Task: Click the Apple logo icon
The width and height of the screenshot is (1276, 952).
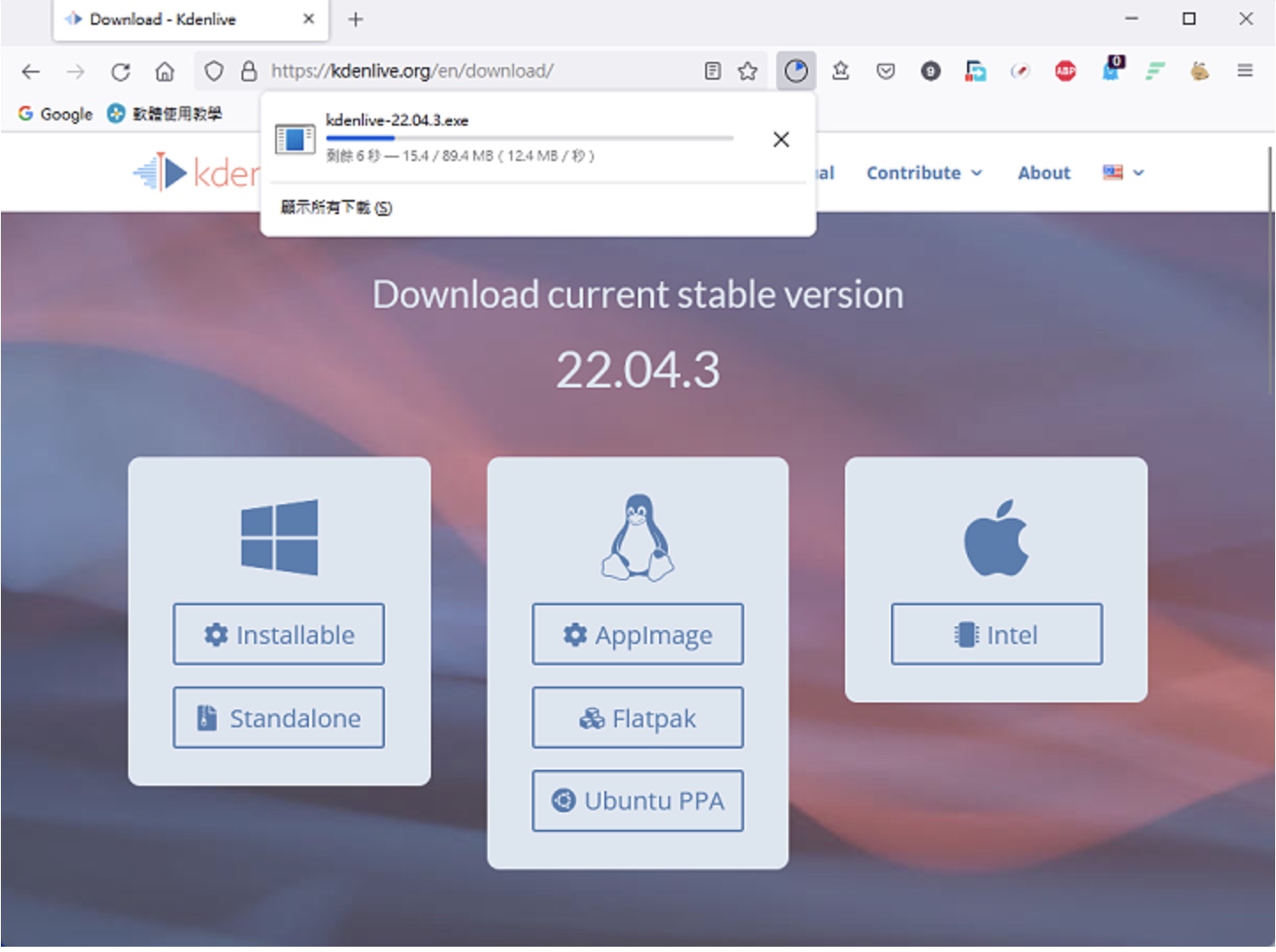Action: tap(996, 537)
